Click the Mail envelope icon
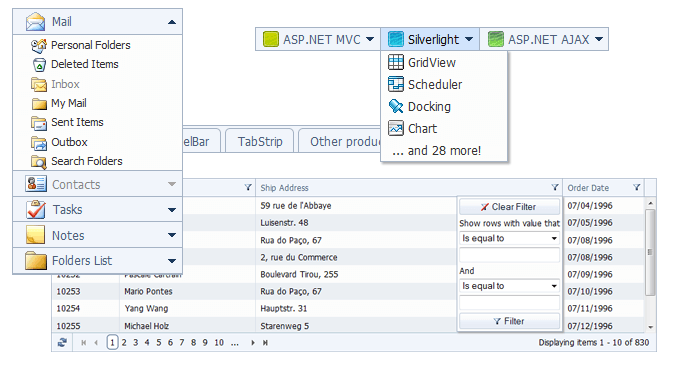Screen dimensions: 673x376 tap(35, 22)
